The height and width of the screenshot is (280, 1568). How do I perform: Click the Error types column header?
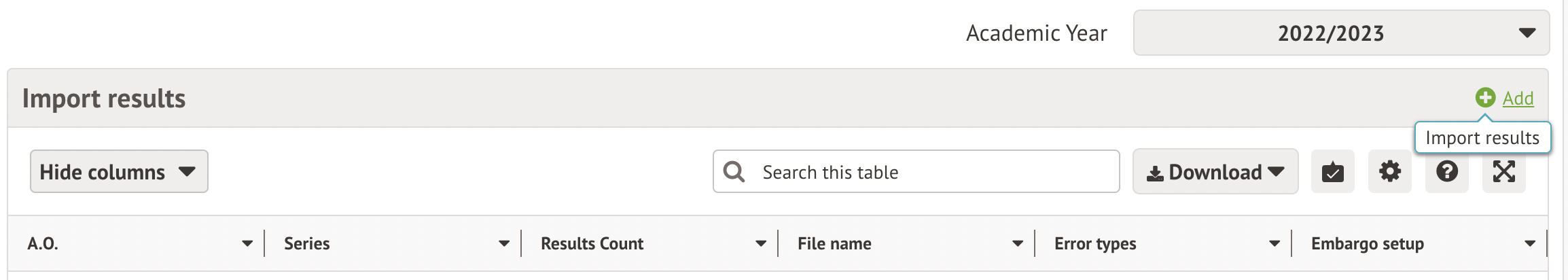(1094, 243)
